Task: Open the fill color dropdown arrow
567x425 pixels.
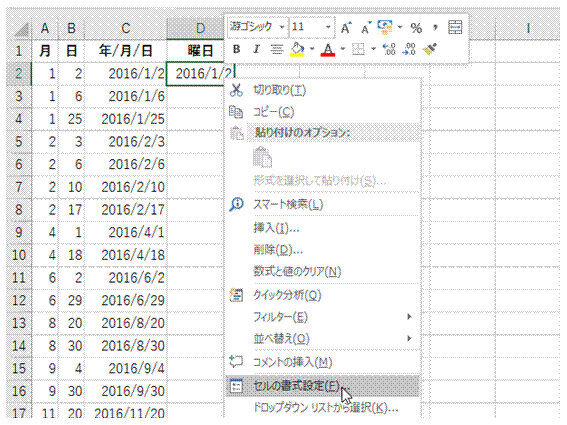Action: [x=312, y=49]
